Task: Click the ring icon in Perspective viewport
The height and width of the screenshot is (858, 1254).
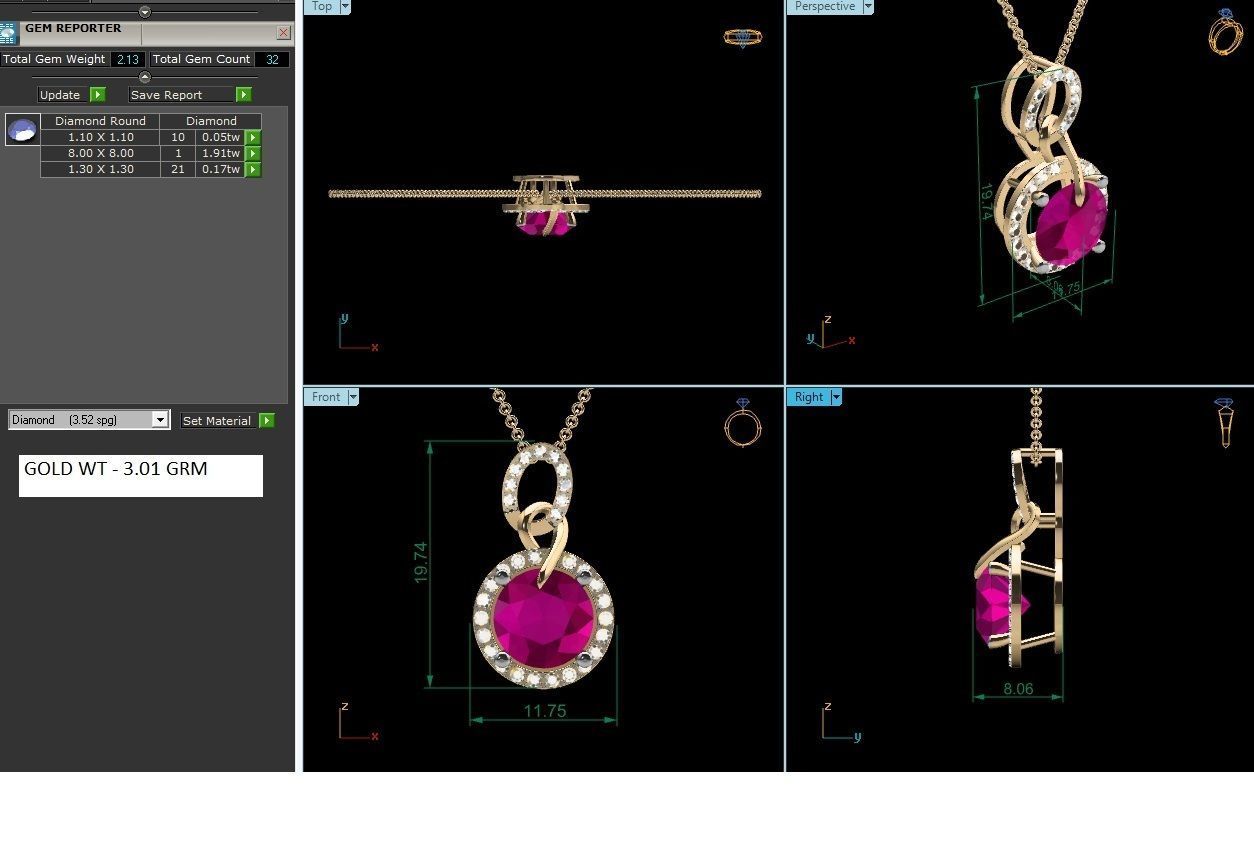Action: coord(1225,32)
